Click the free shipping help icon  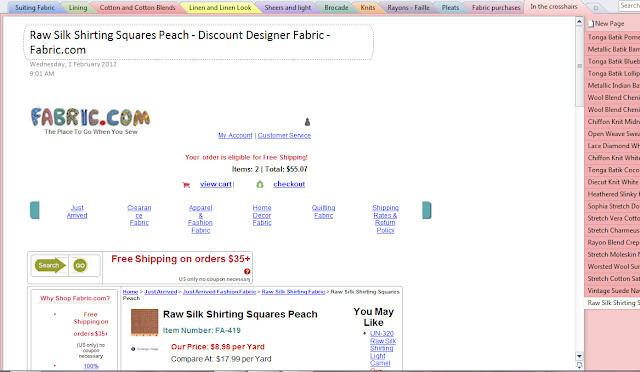247,272
